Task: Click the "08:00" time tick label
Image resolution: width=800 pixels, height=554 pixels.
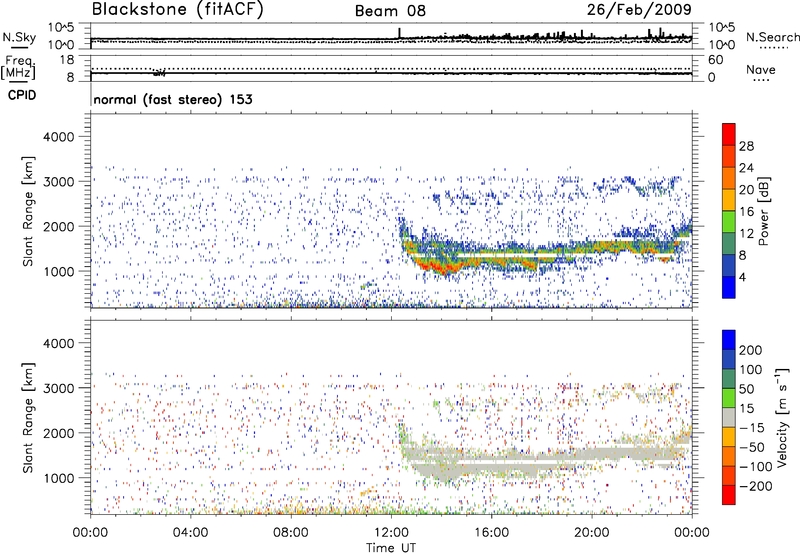Action: (290, 533)
